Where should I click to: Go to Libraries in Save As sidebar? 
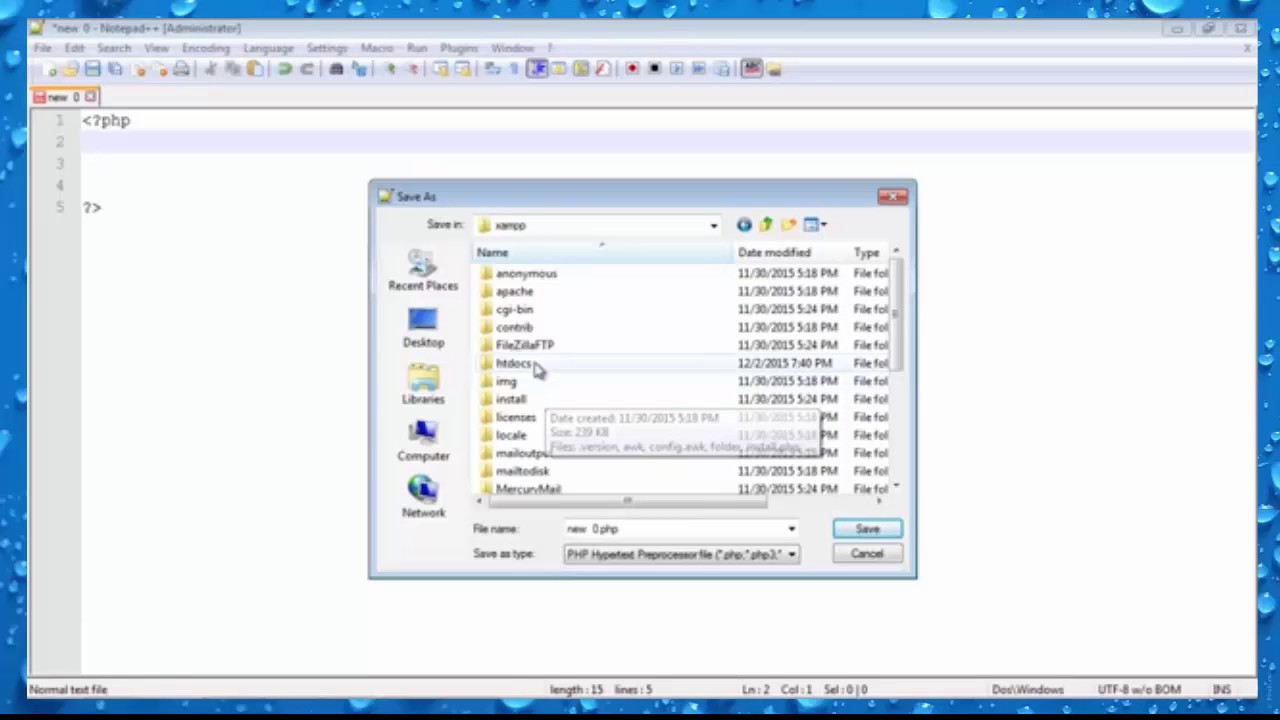[x=423, y=385]
